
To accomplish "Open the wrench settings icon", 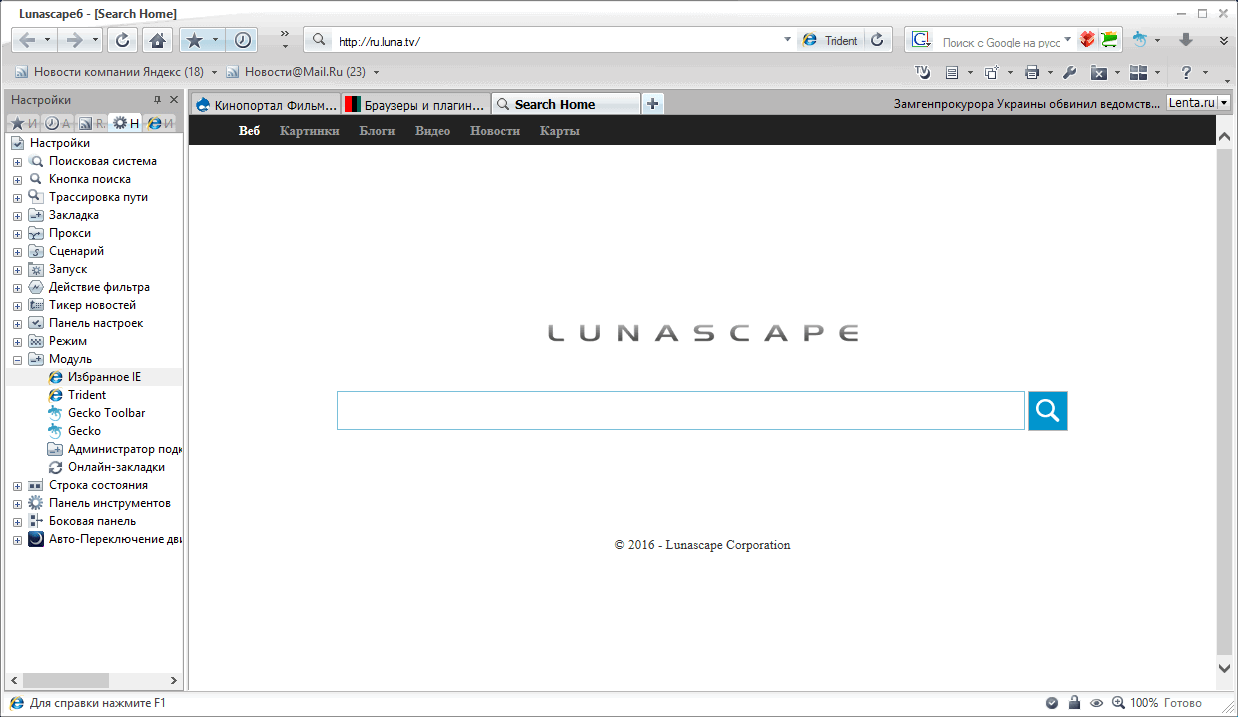I will coord(1069,72).
